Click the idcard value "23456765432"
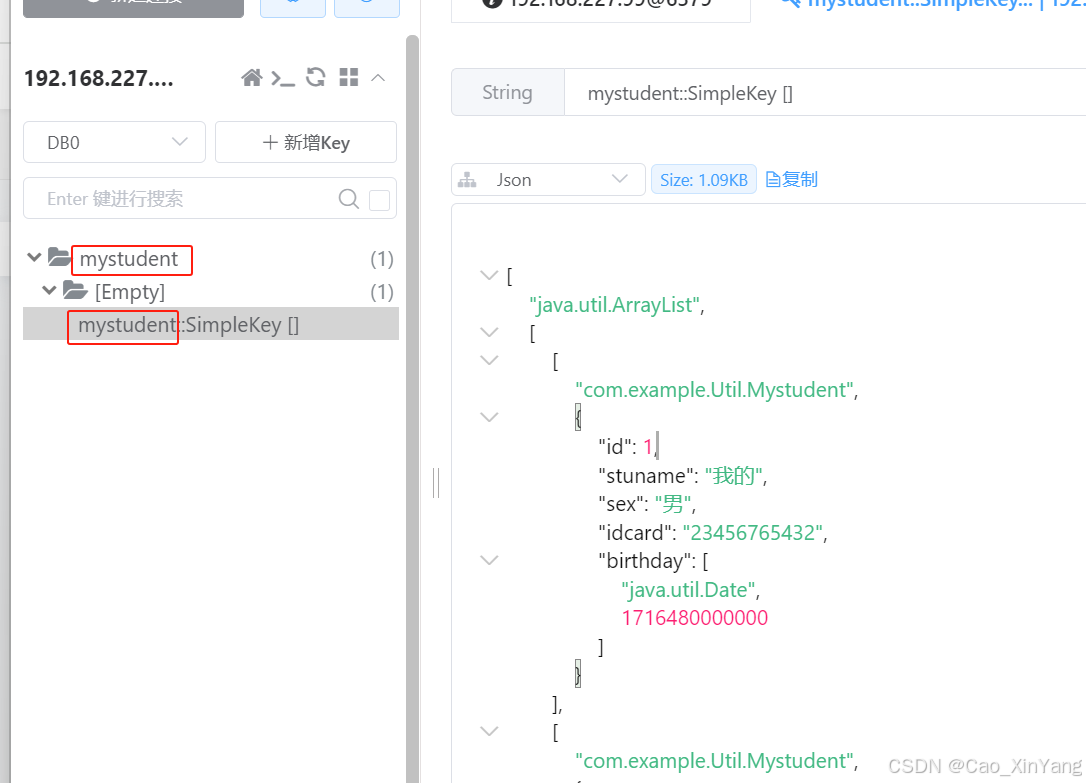The image size is (1086, 783). click(753, 532)
